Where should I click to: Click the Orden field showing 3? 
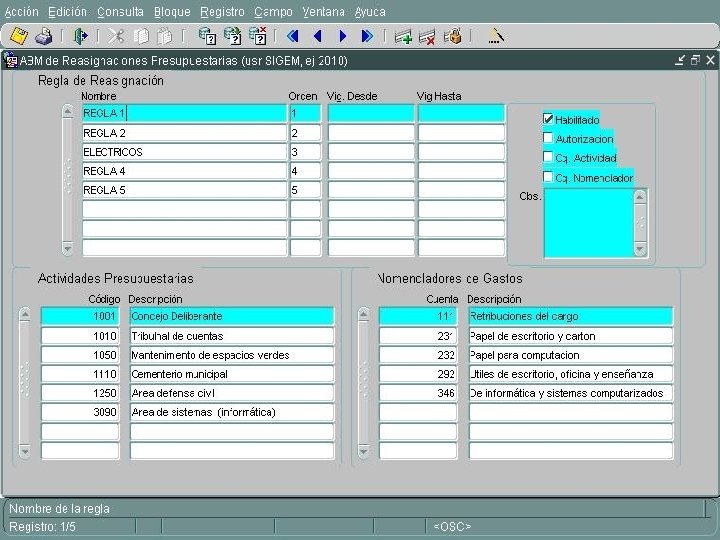pyautogui.click(x=305, y=152)
